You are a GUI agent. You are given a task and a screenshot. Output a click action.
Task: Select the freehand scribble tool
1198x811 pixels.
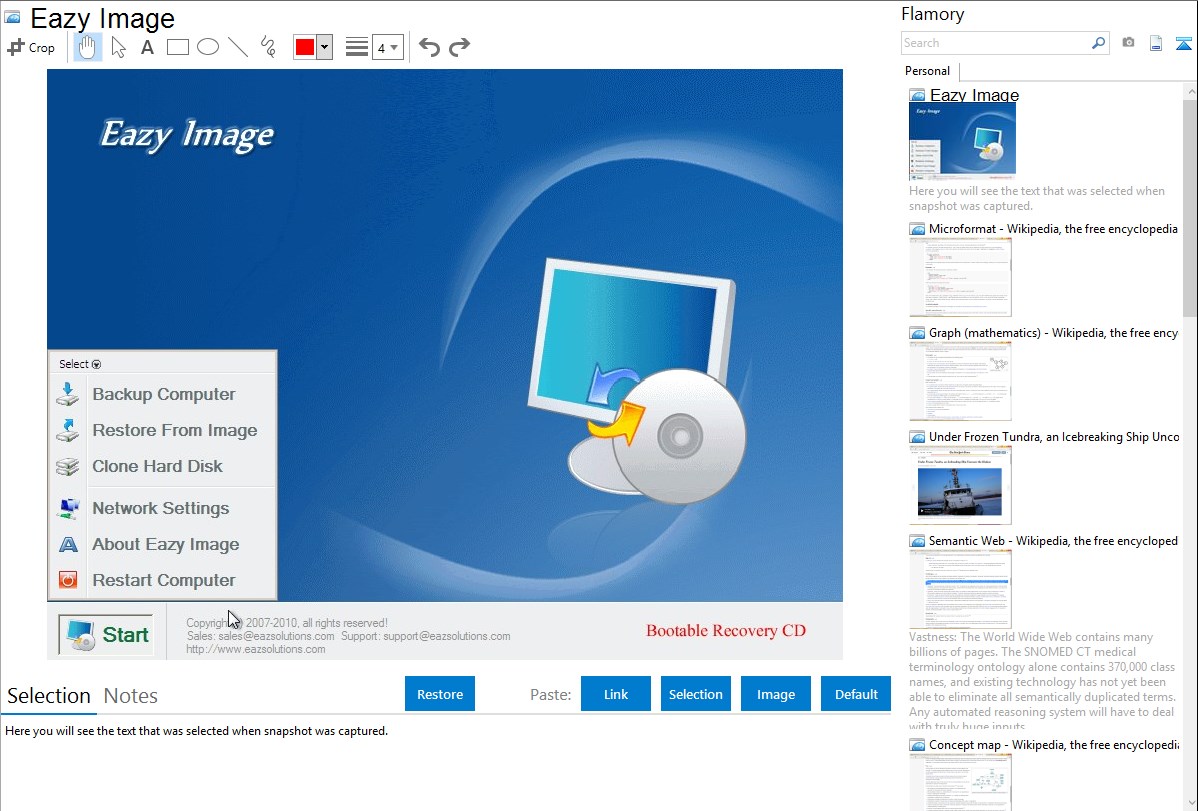(268, 47)
